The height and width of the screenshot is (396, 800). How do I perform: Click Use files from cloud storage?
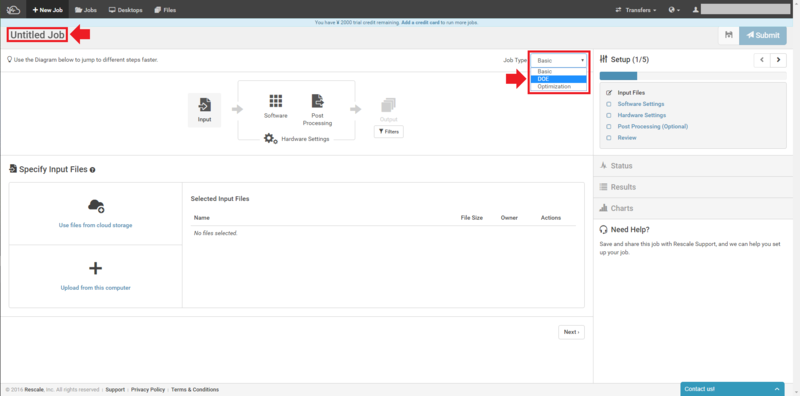click(95, 225)
